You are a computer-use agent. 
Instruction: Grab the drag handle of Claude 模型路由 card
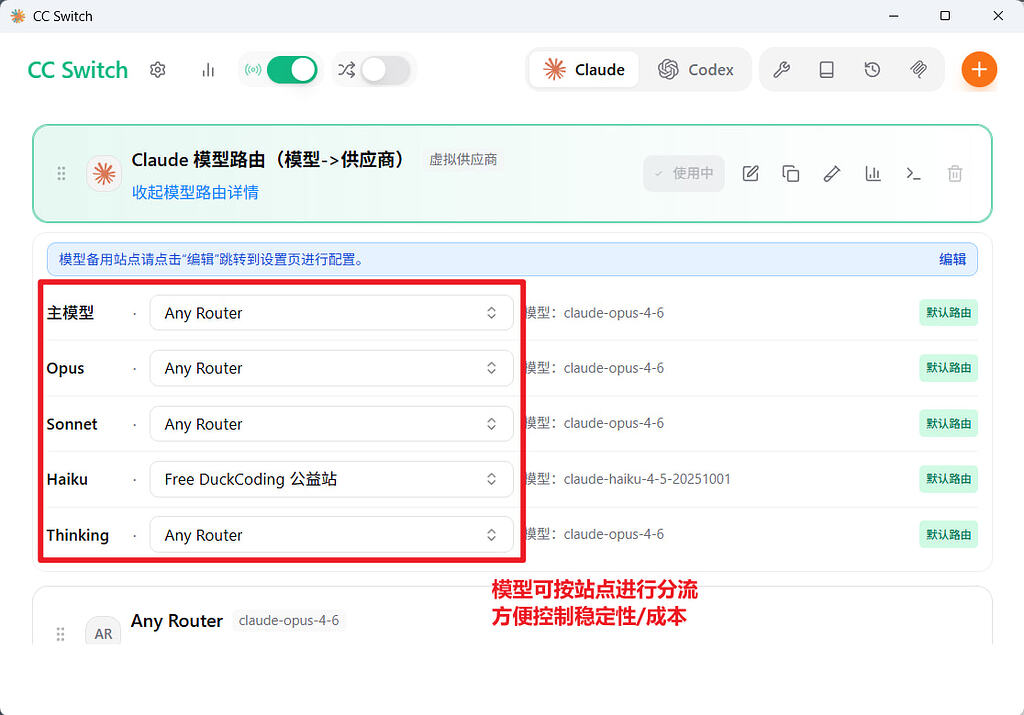(x=61, y=173)
